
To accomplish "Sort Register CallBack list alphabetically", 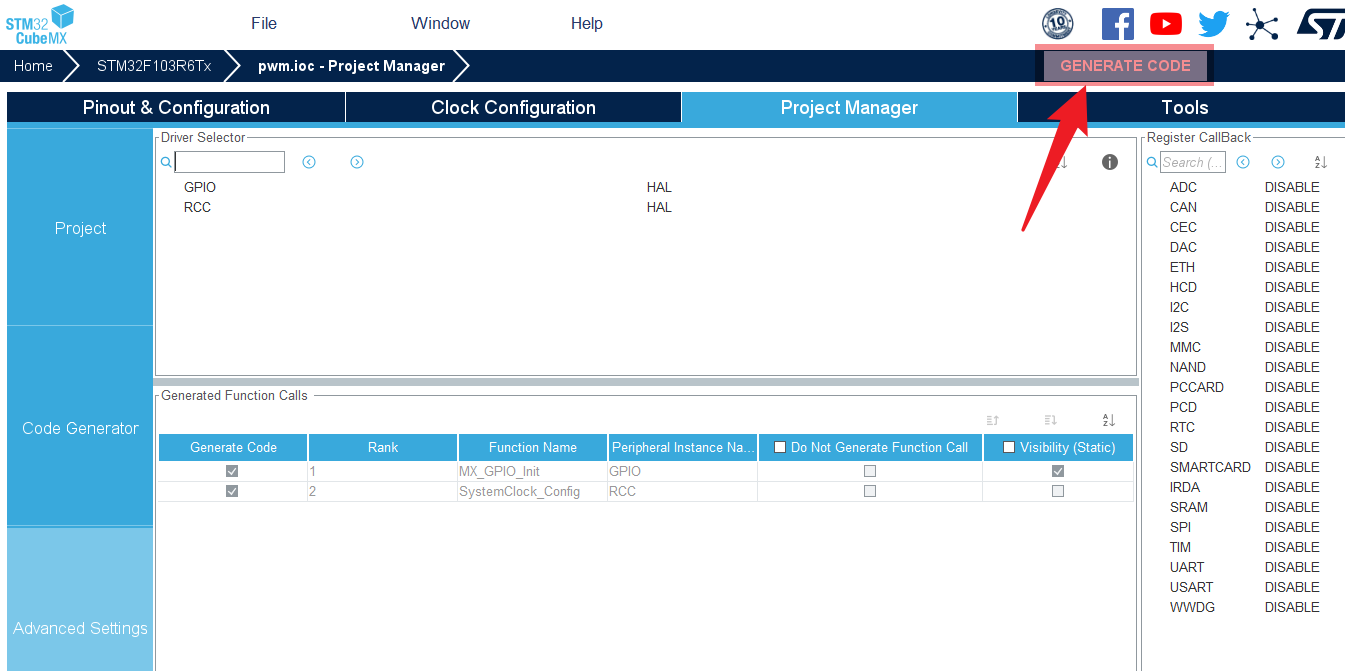I will 1320,162.
